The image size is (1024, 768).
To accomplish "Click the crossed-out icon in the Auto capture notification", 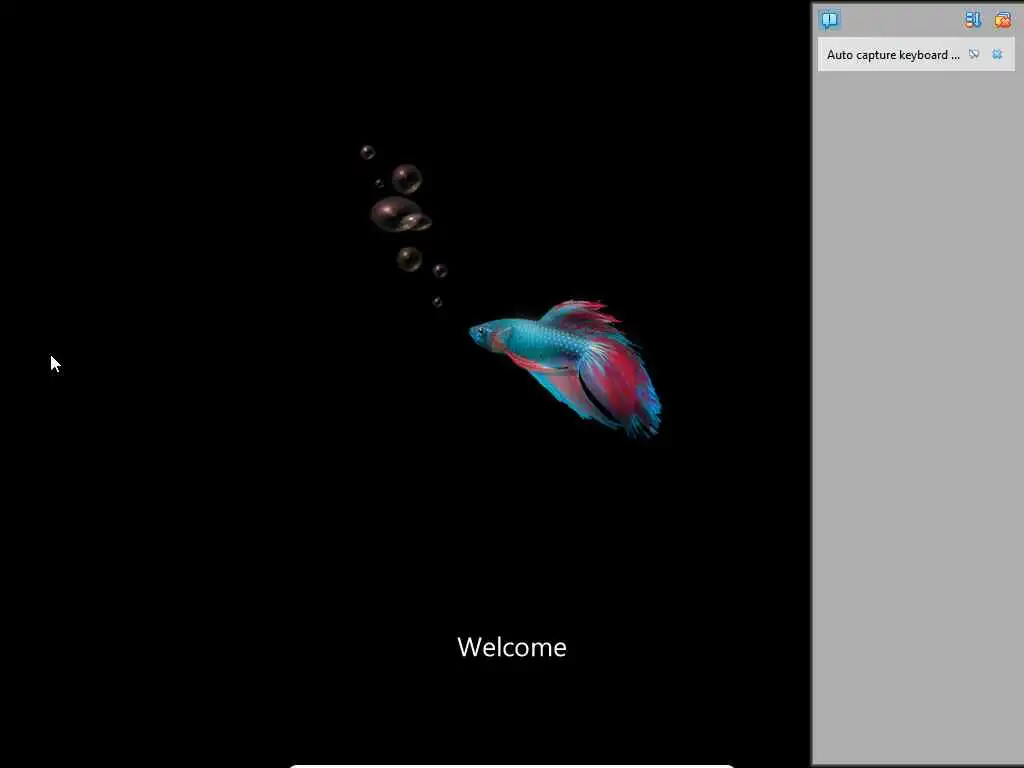I will tap(974, 55).
